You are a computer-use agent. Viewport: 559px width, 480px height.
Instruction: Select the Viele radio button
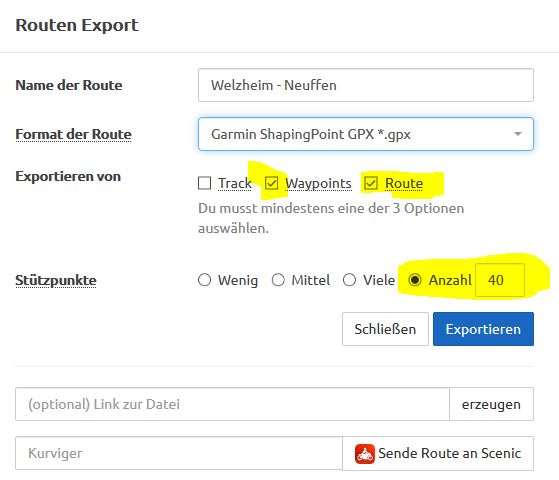point(349,280)
